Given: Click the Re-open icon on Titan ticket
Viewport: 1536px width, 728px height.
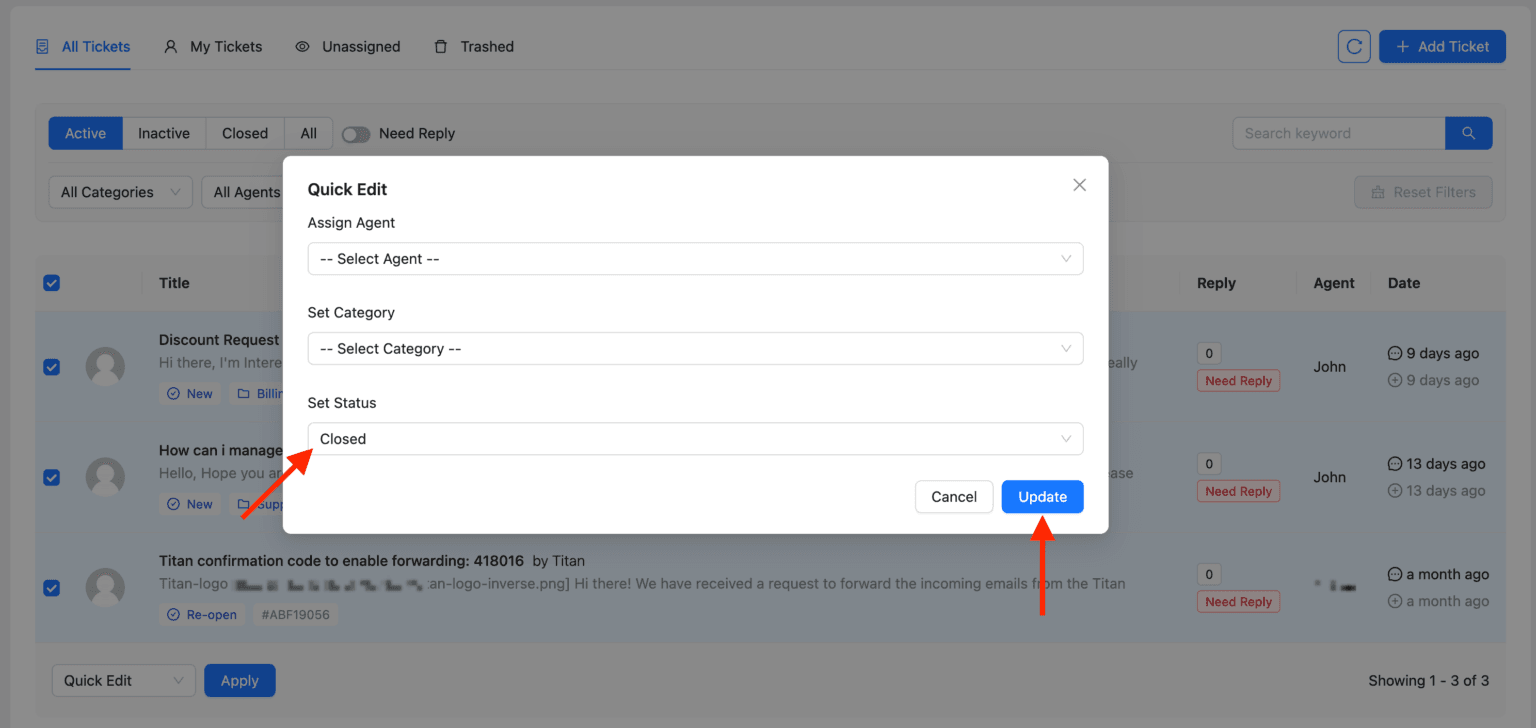Looking at the screenshot, I should coord(175,614).
